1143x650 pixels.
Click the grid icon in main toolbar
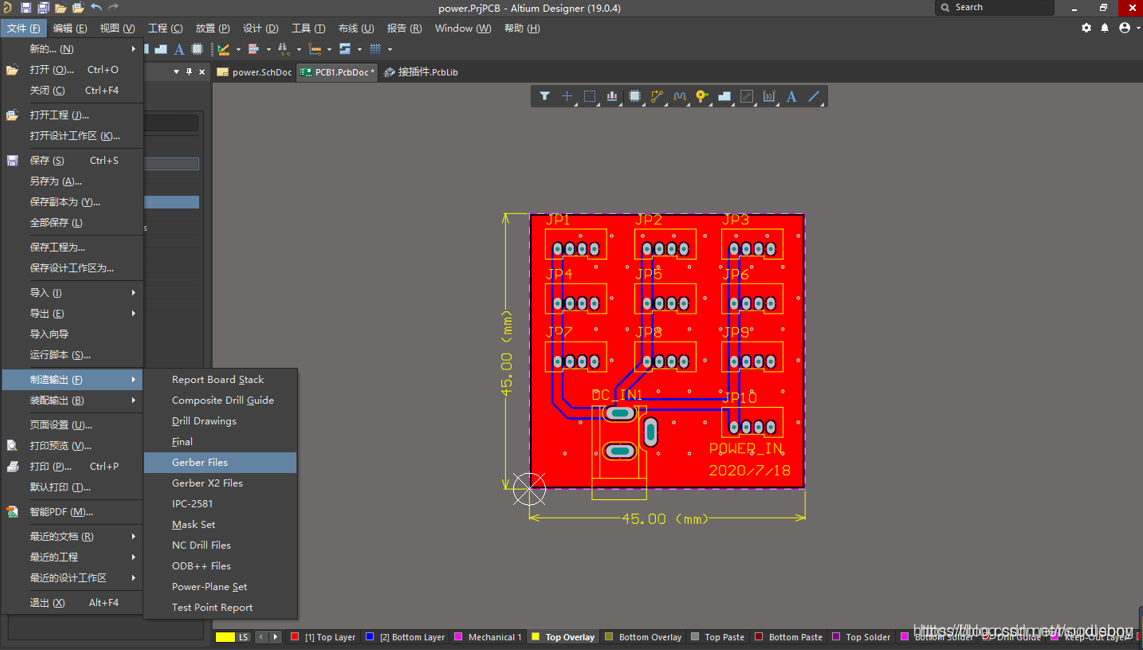[375, 49]
